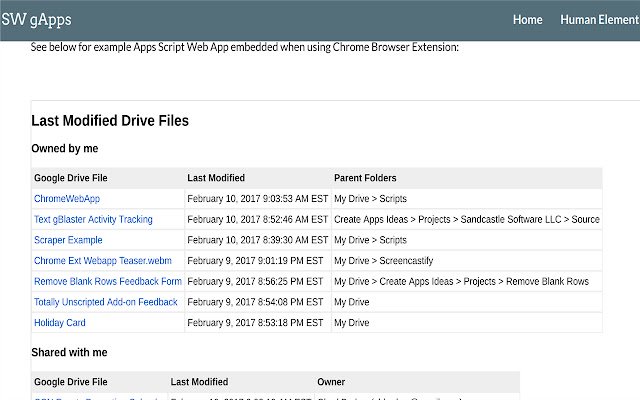The image size is (640, 400).
Task: Click Last Modified header in Owned table
Action: 216,178
